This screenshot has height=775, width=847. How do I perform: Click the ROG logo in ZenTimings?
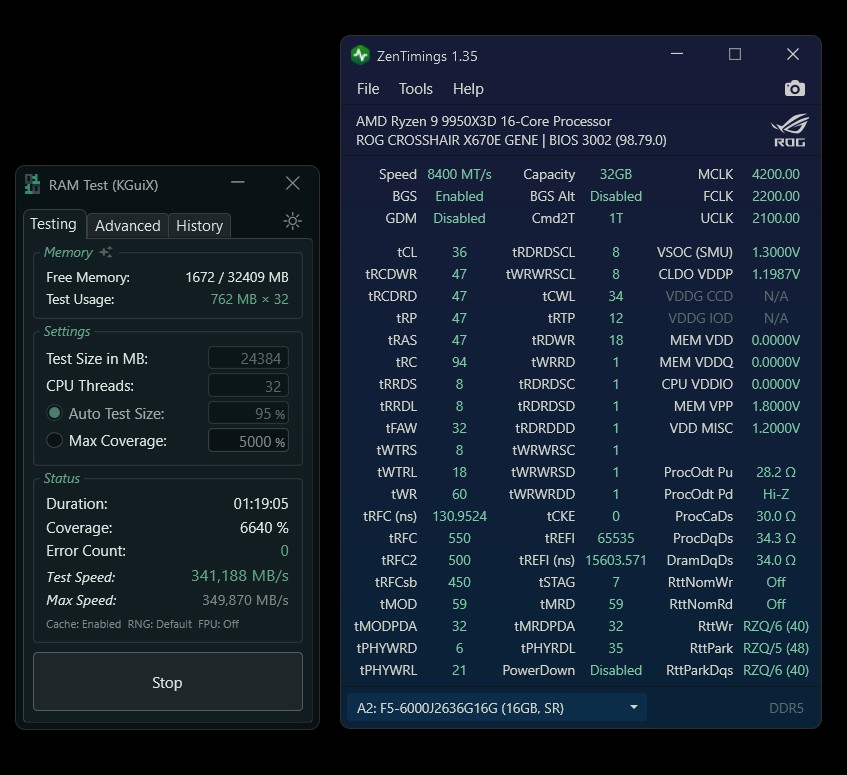(x=789, y=130)
